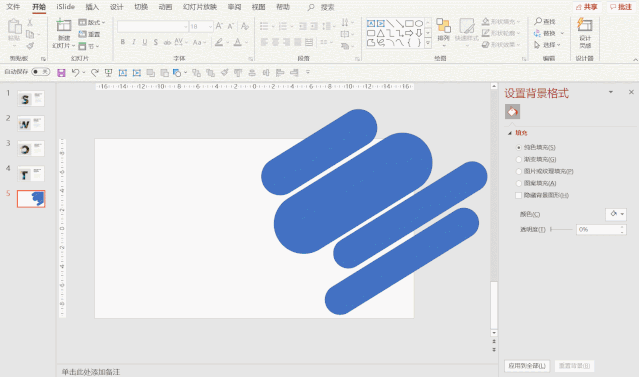Open the format pane options dropdown arrow
The width and height of the screenshot is (639, 377).
[x=610, y=92]
